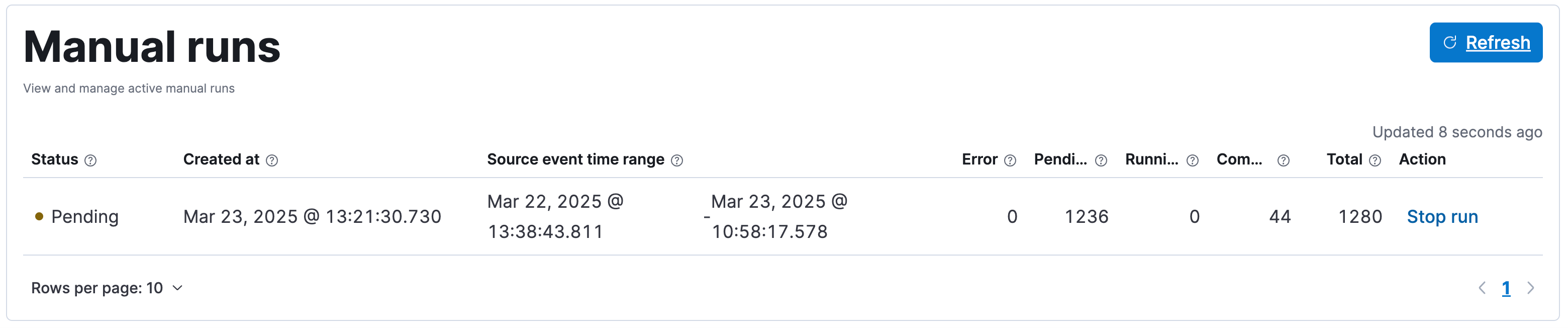Click the Created at timestamp cell

[x=312, y=216]
